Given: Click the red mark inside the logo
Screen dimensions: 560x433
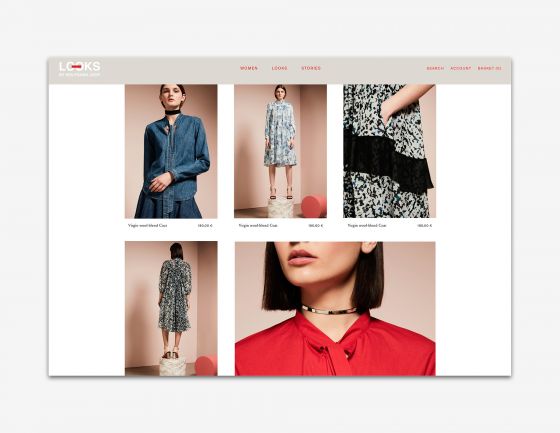Looking at the screenshot, I should pos(77,66).
